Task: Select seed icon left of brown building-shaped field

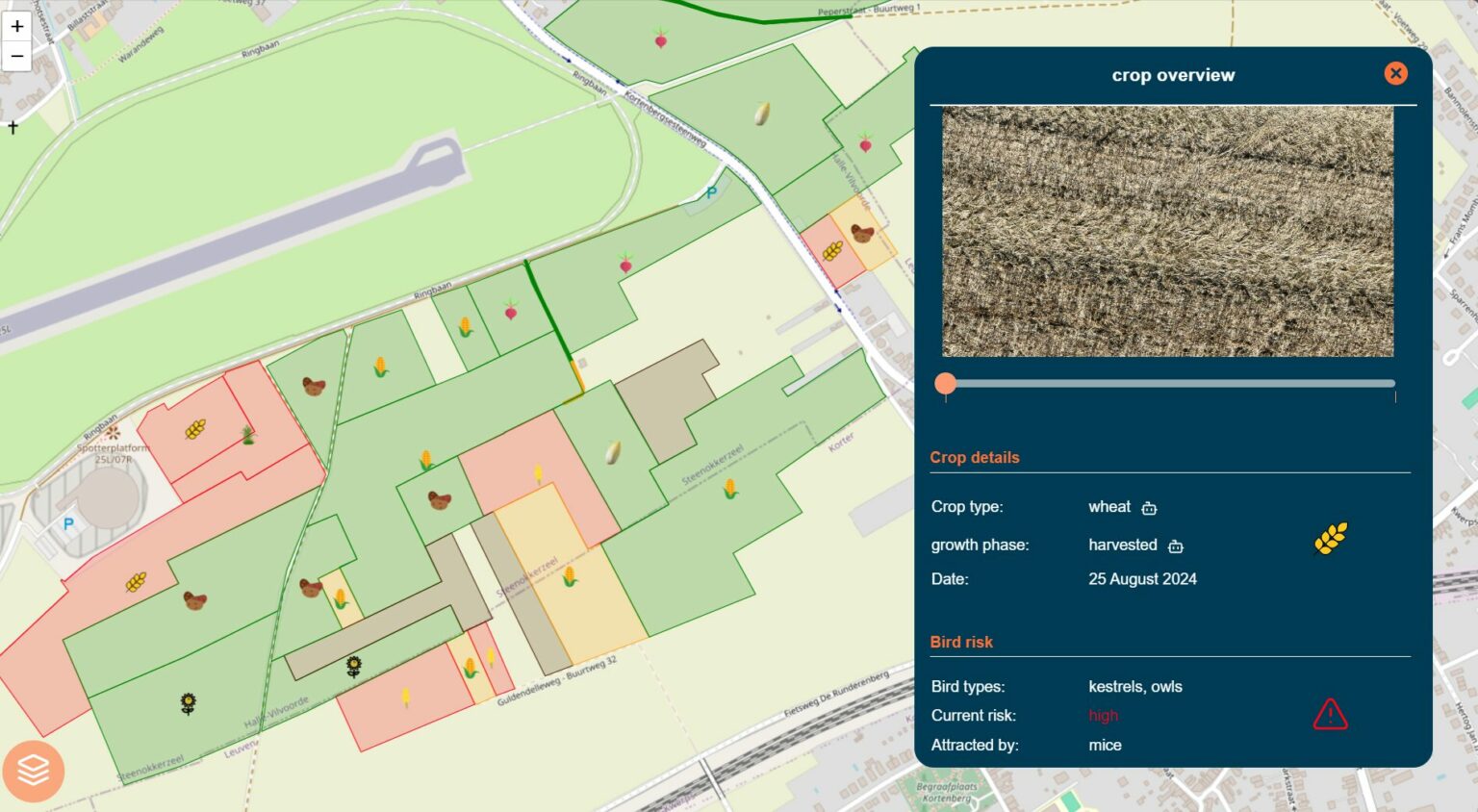Action: coord(612,451)
